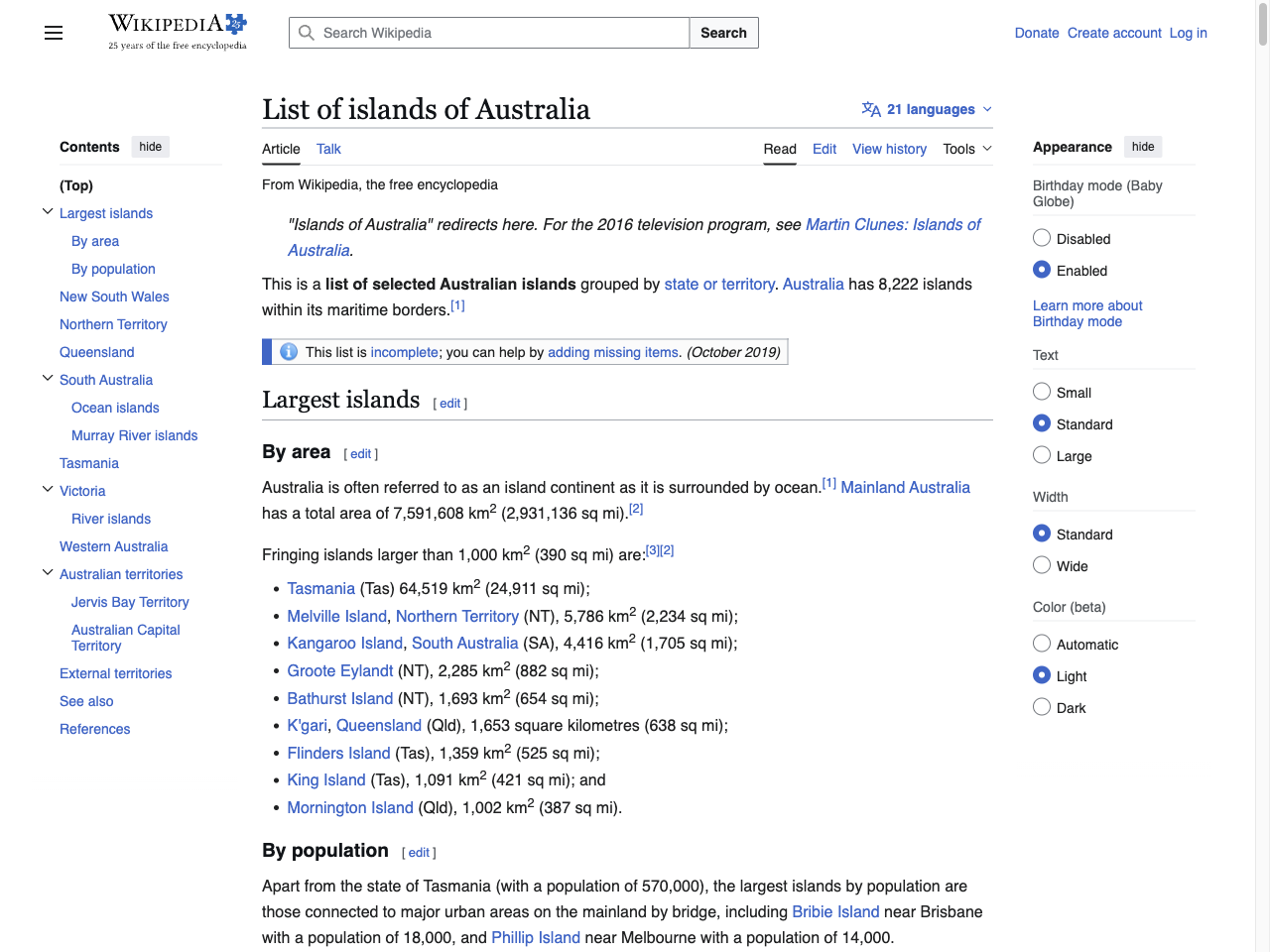Image resolution: width=1270 pixels, height=952 pixels.
Task: Enable Dark color mode
Action: coord(1042,706)
